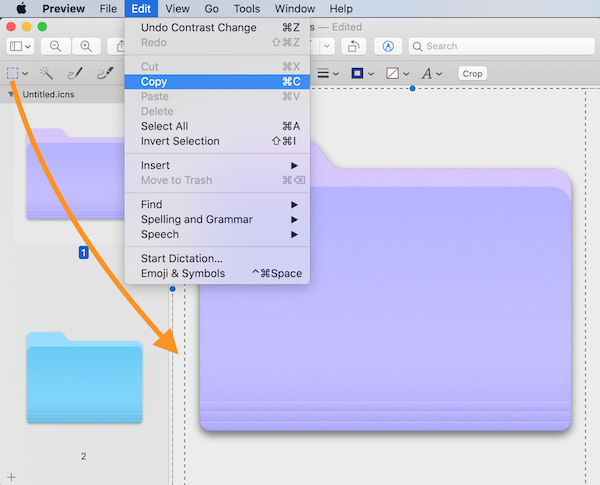
Task: Choose Emoji & Symbols
Action: click(217, 273)
